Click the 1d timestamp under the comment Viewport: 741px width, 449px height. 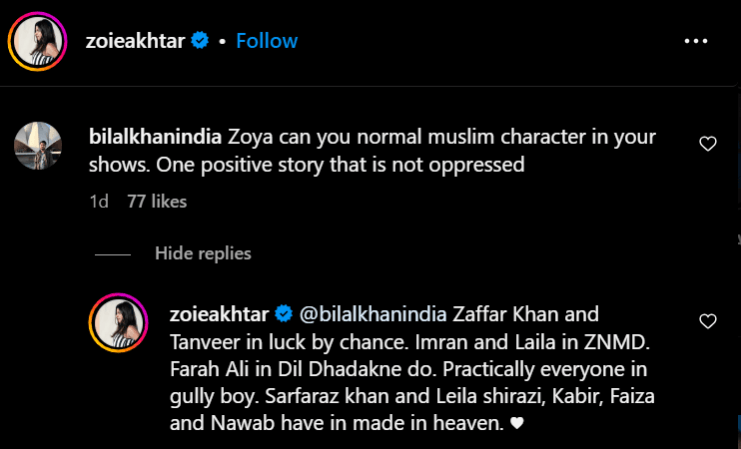[98, 201]
